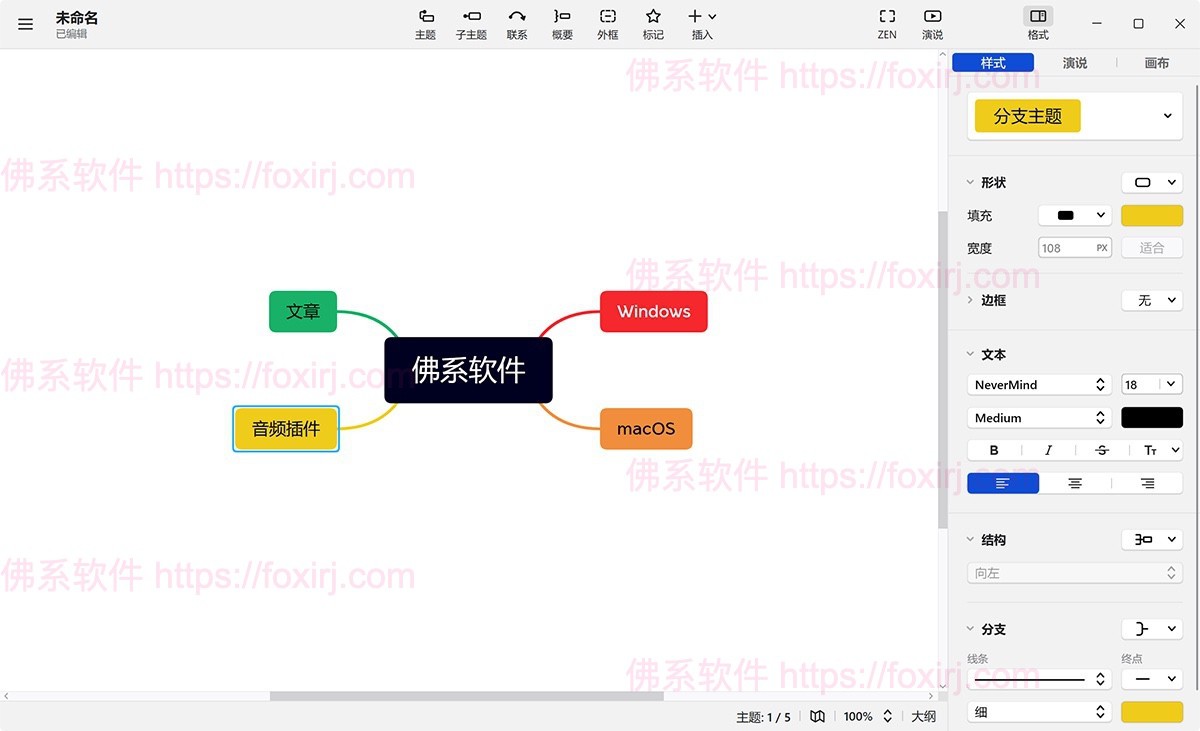Open the hamburger menu top left
This screenshot has width=1200, height=731.
point(25,24)
